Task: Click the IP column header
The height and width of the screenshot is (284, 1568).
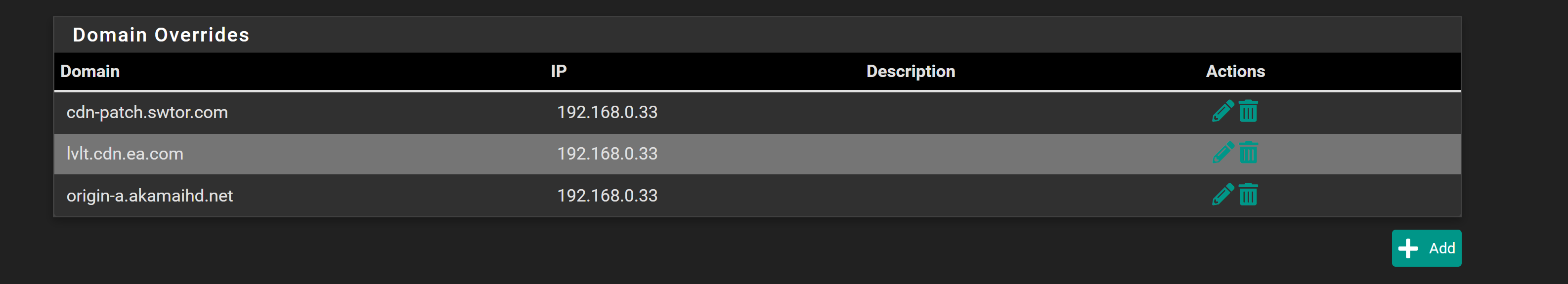Action: [x=559, y=71]
